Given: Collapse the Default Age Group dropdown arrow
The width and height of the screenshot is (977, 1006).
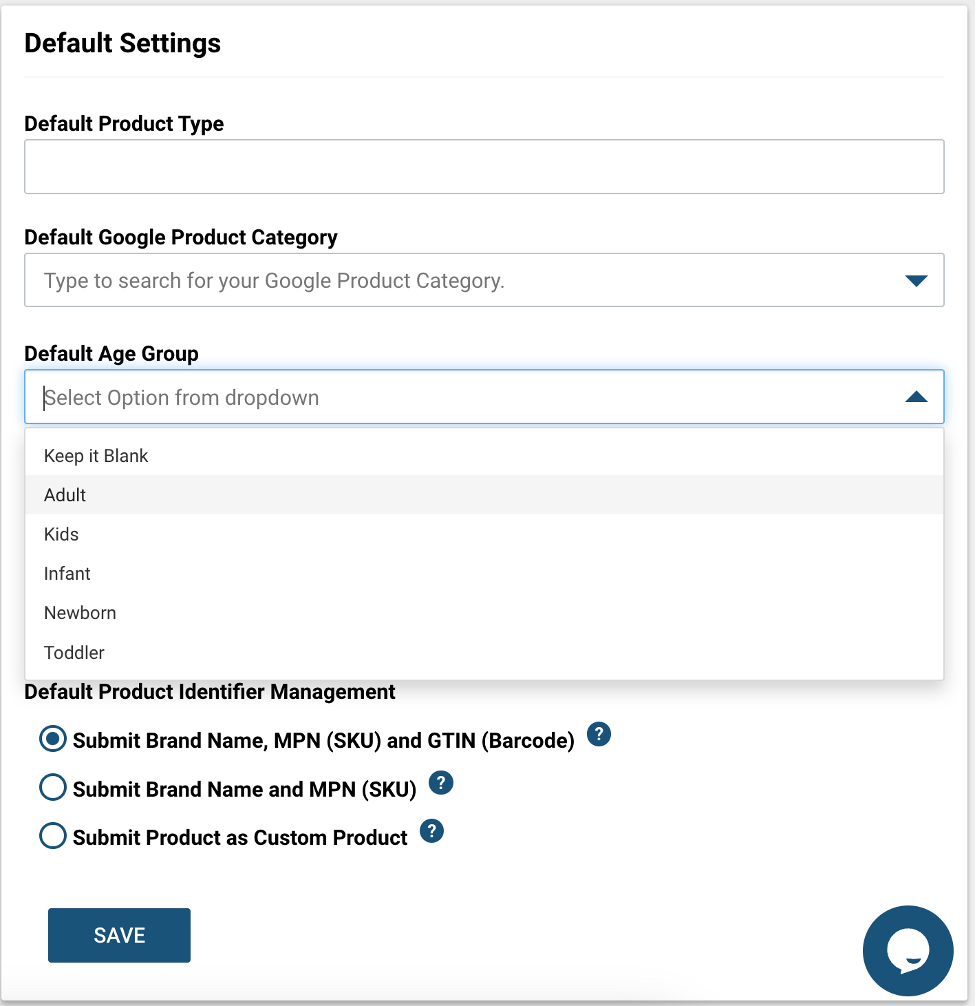Looking at the screenshot, I should click(x=916, y=397).
